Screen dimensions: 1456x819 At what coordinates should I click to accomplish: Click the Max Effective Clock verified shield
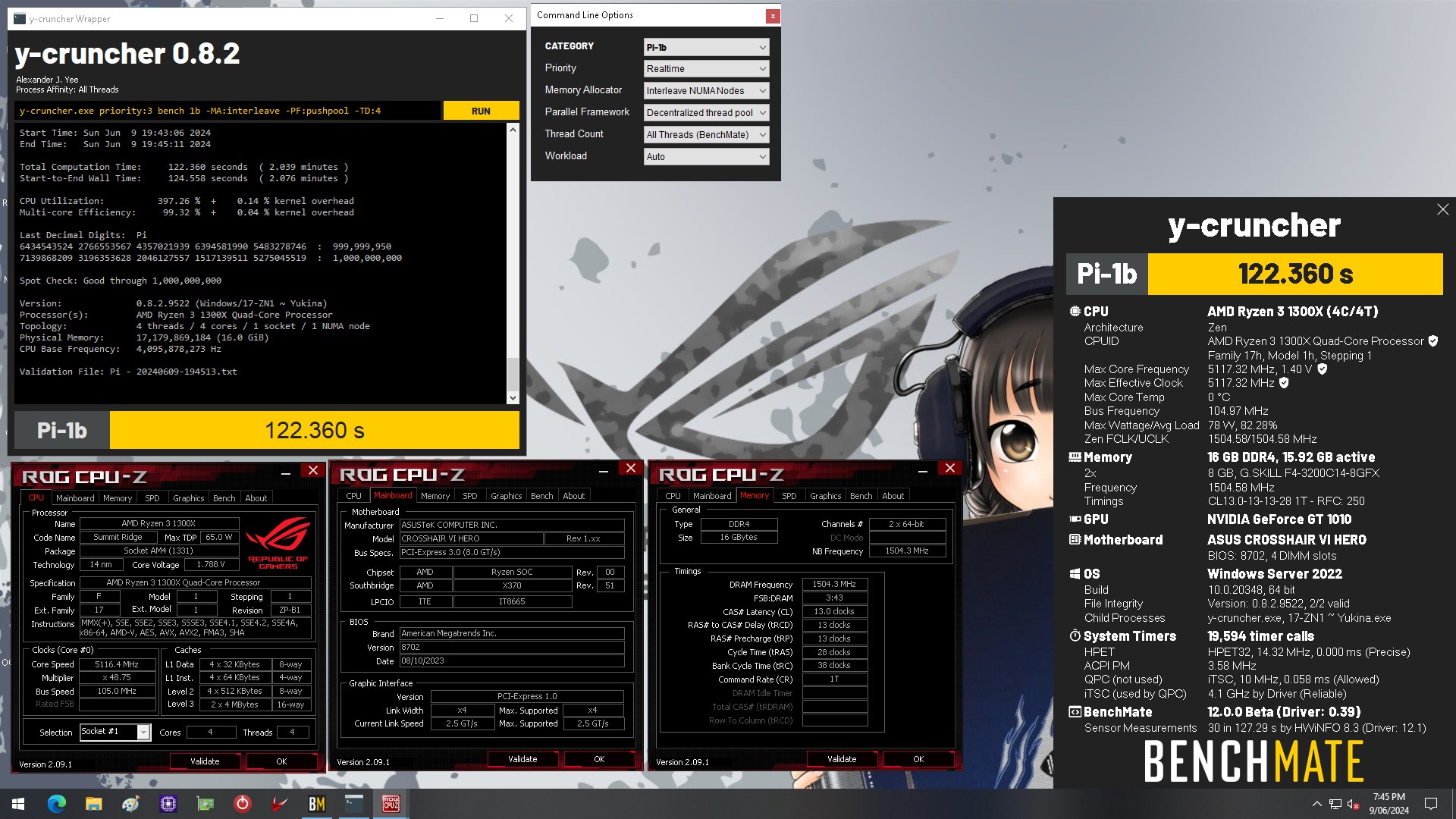coord(1284,383)
